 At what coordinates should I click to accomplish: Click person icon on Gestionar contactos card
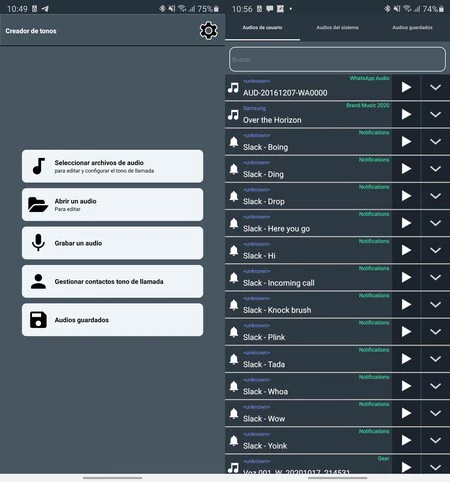click(38, 281)
